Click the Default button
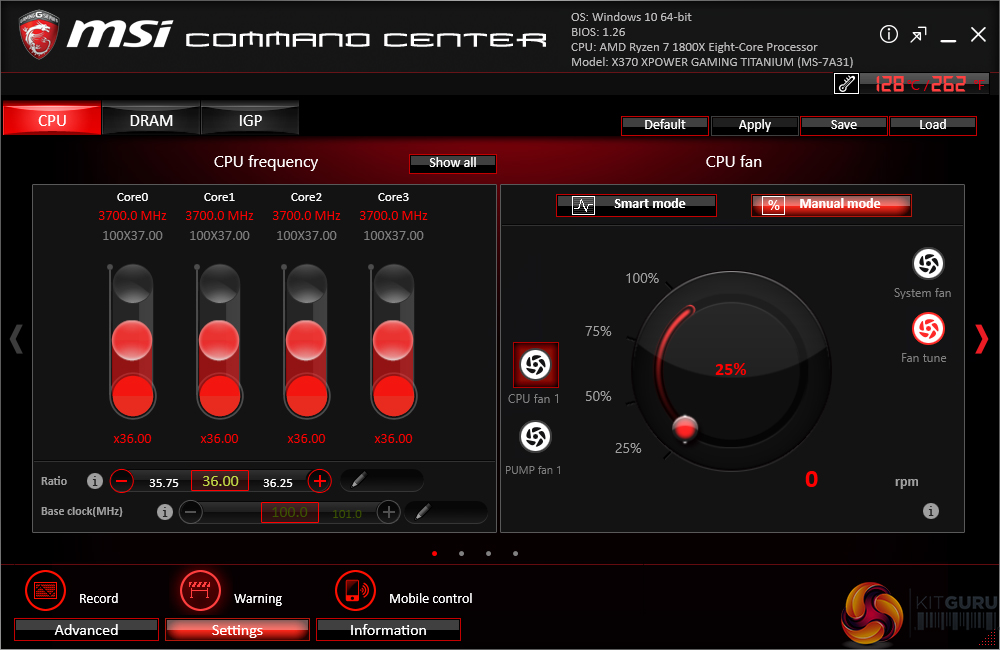The width and height of the screenshot is (1000, 650). (665, 125)
